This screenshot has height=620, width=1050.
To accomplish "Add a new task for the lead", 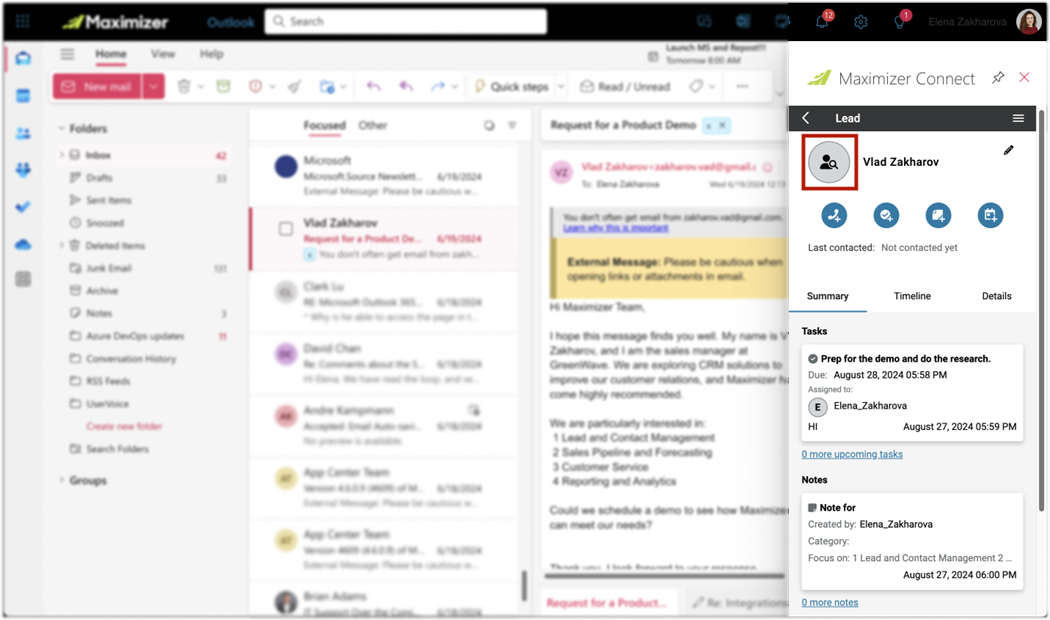I will [x=886, y=216].
